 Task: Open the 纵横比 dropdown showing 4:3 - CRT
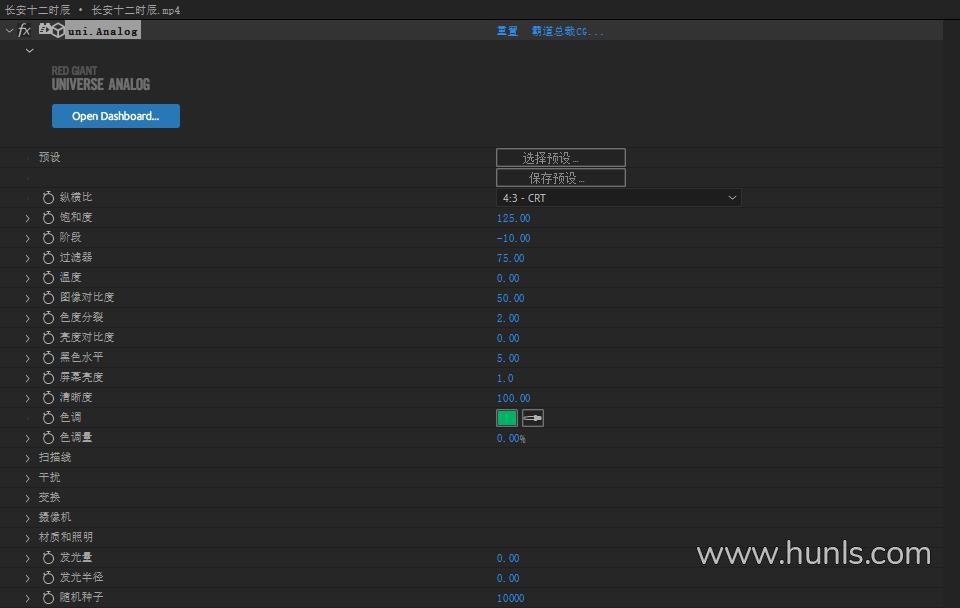click(618, 198)
